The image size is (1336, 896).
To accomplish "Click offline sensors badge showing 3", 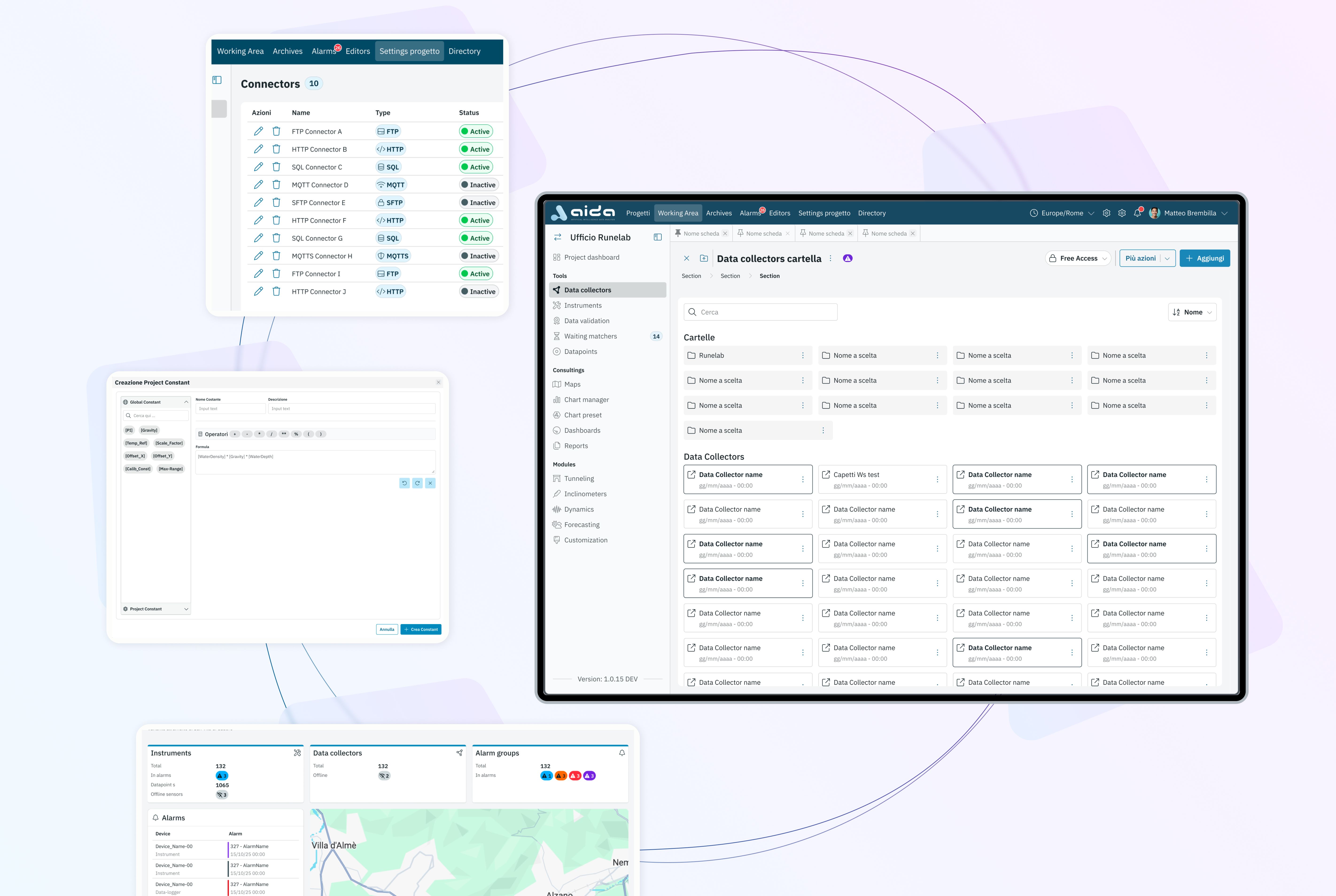I will coord(222,794).
